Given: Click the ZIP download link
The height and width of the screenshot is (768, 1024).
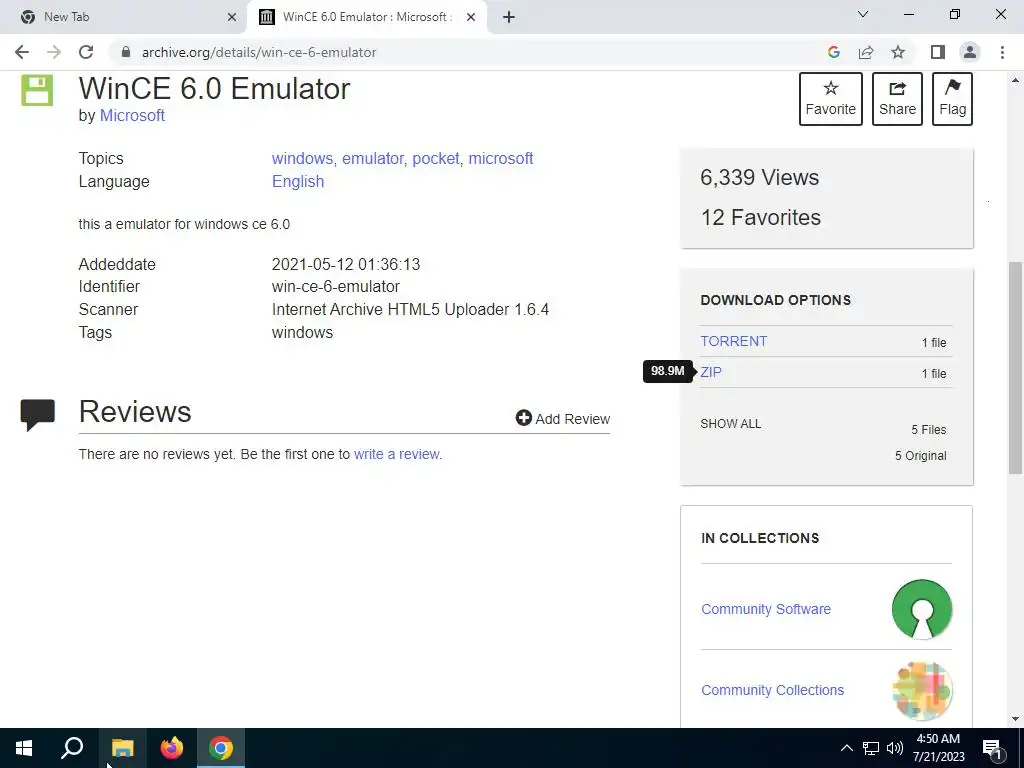Looking at the screenshot, I should click(x=711, y=372).
